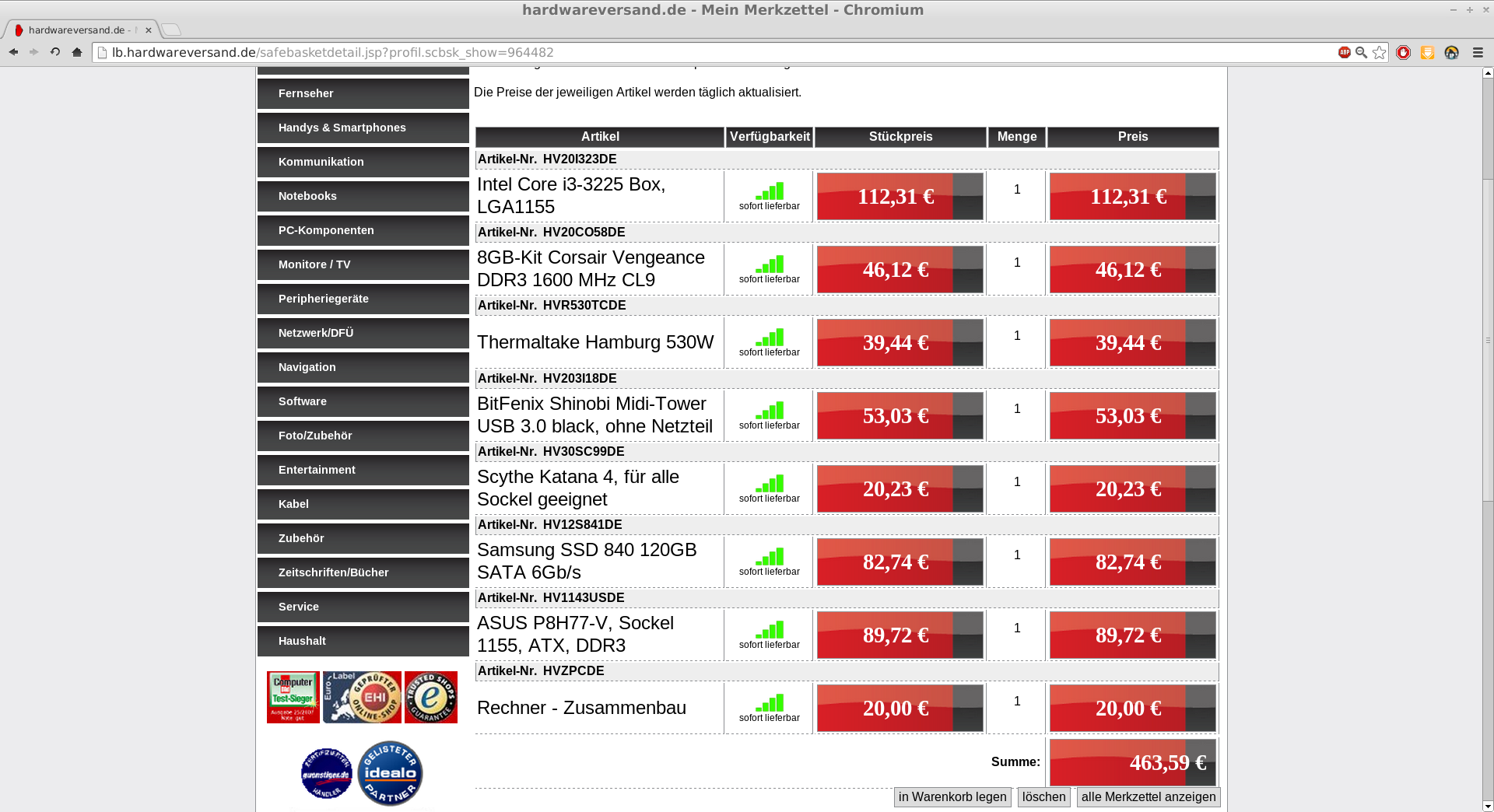Open the Rechner - Zusammenbau article
Viewport: 1494px width, 812px height.
tap(581, 708)
